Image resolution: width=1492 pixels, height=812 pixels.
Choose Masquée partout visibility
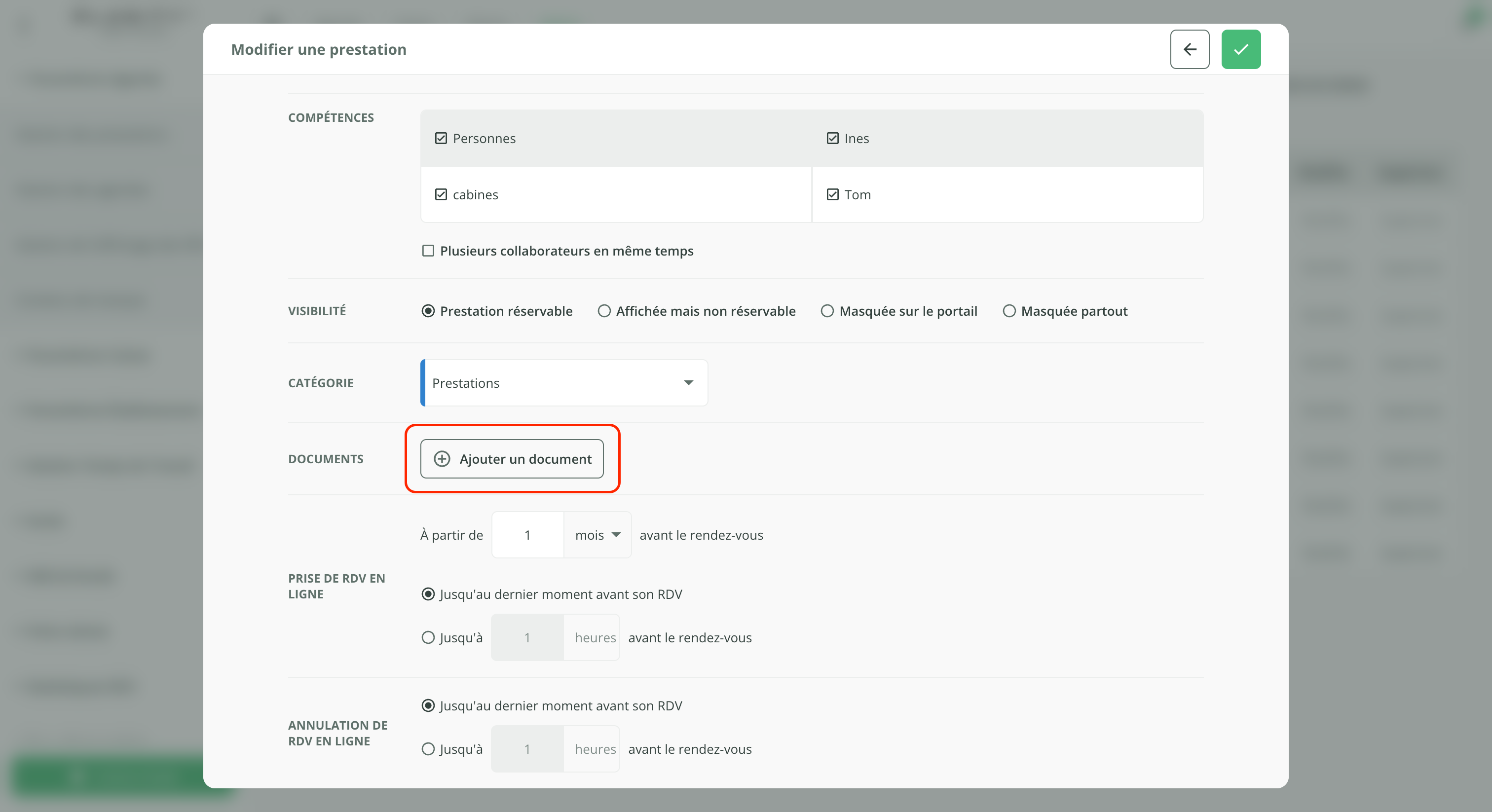(1009, 311)
